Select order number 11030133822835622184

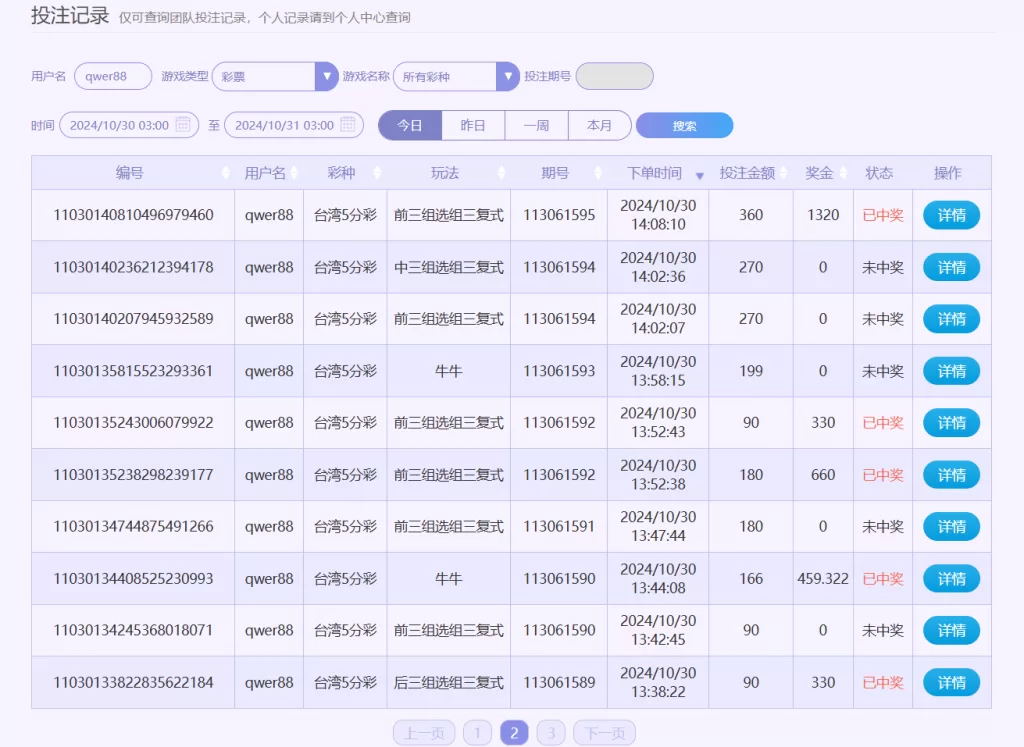(133, 682)
